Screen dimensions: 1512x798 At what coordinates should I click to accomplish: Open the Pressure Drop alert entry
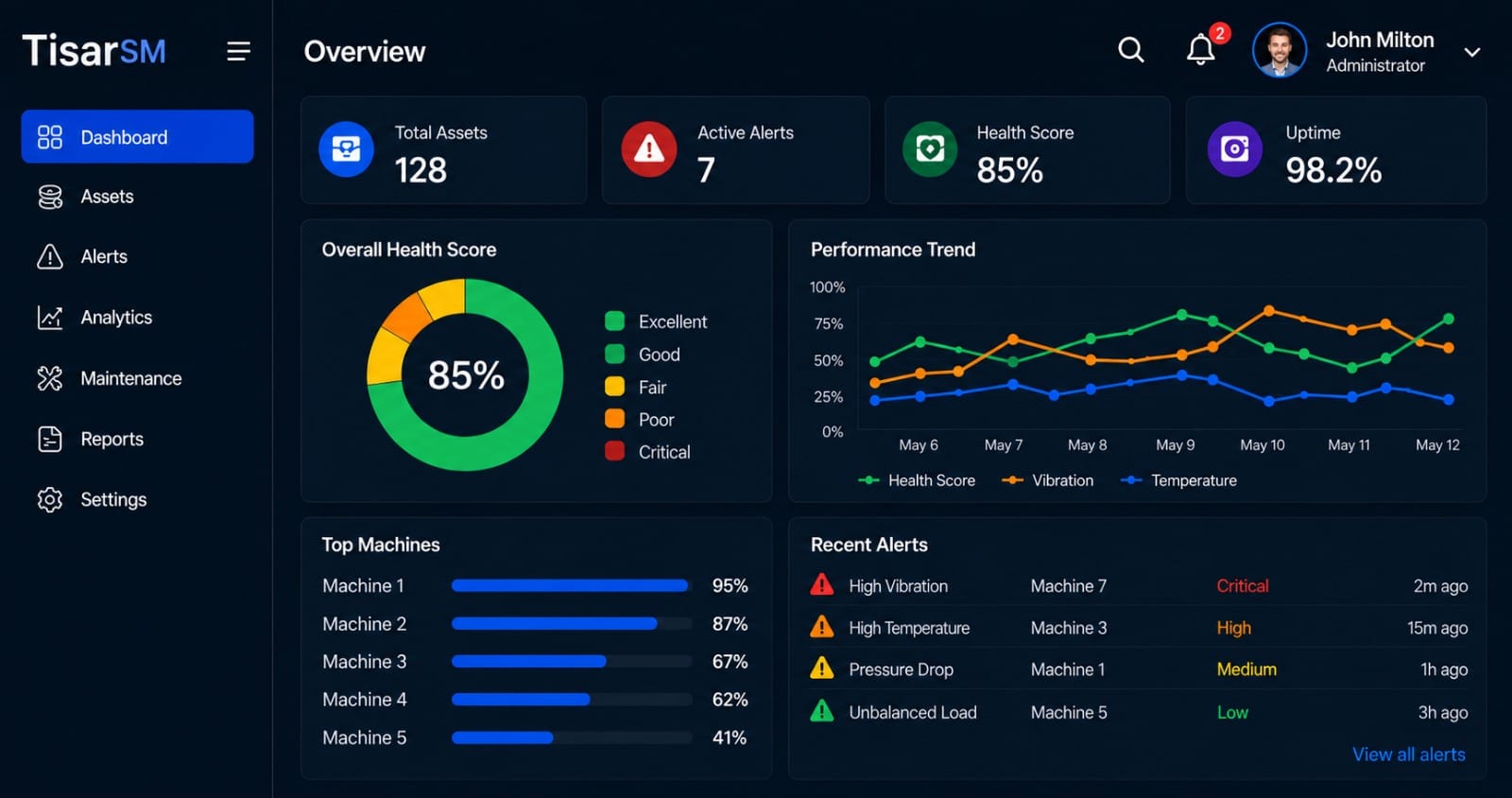1139,669
